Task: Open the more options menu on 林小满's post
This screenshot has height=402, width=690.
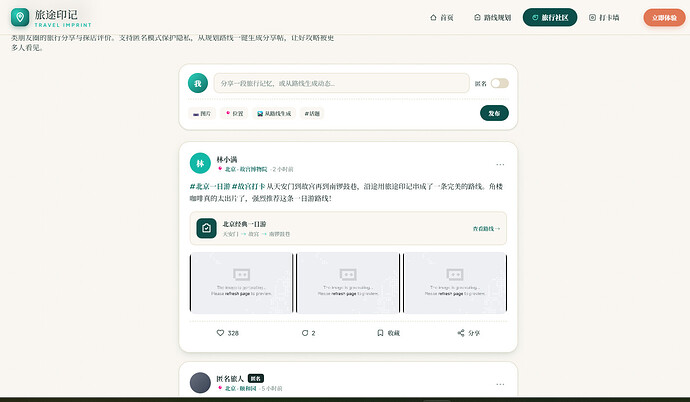Action: (500, 164)
